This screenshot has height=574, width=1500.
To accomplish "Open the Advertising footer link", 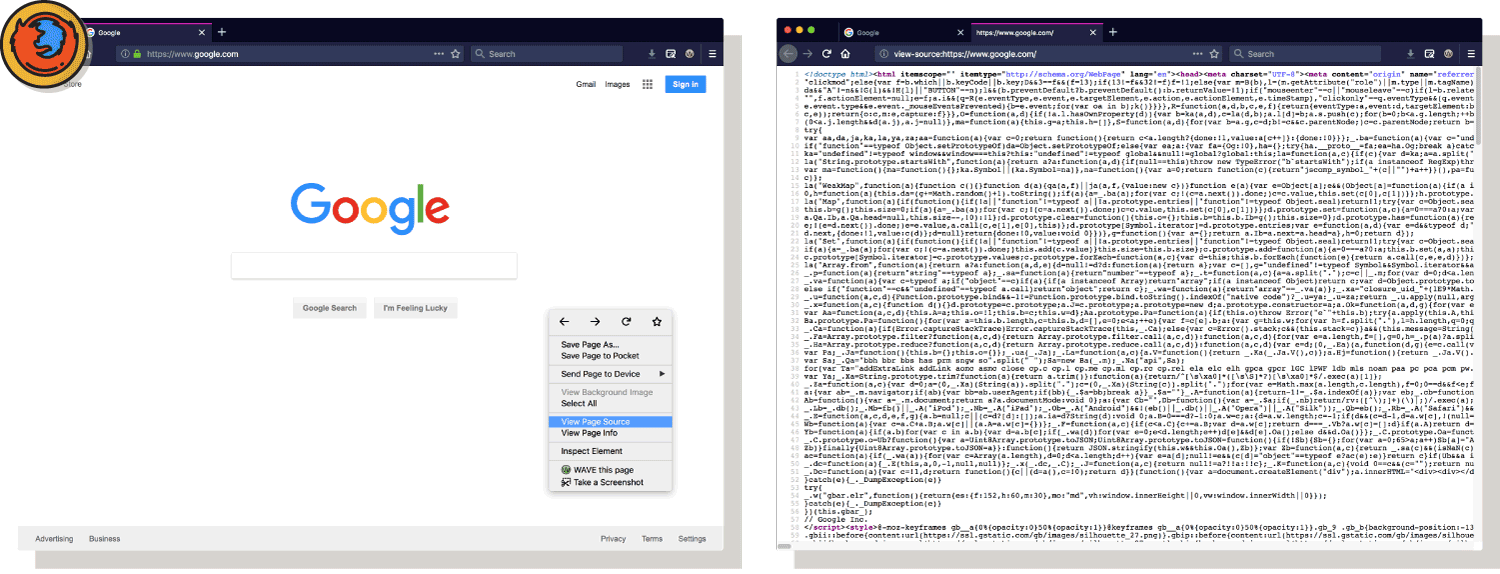I will pyautogui.click(x=54, y=538).
